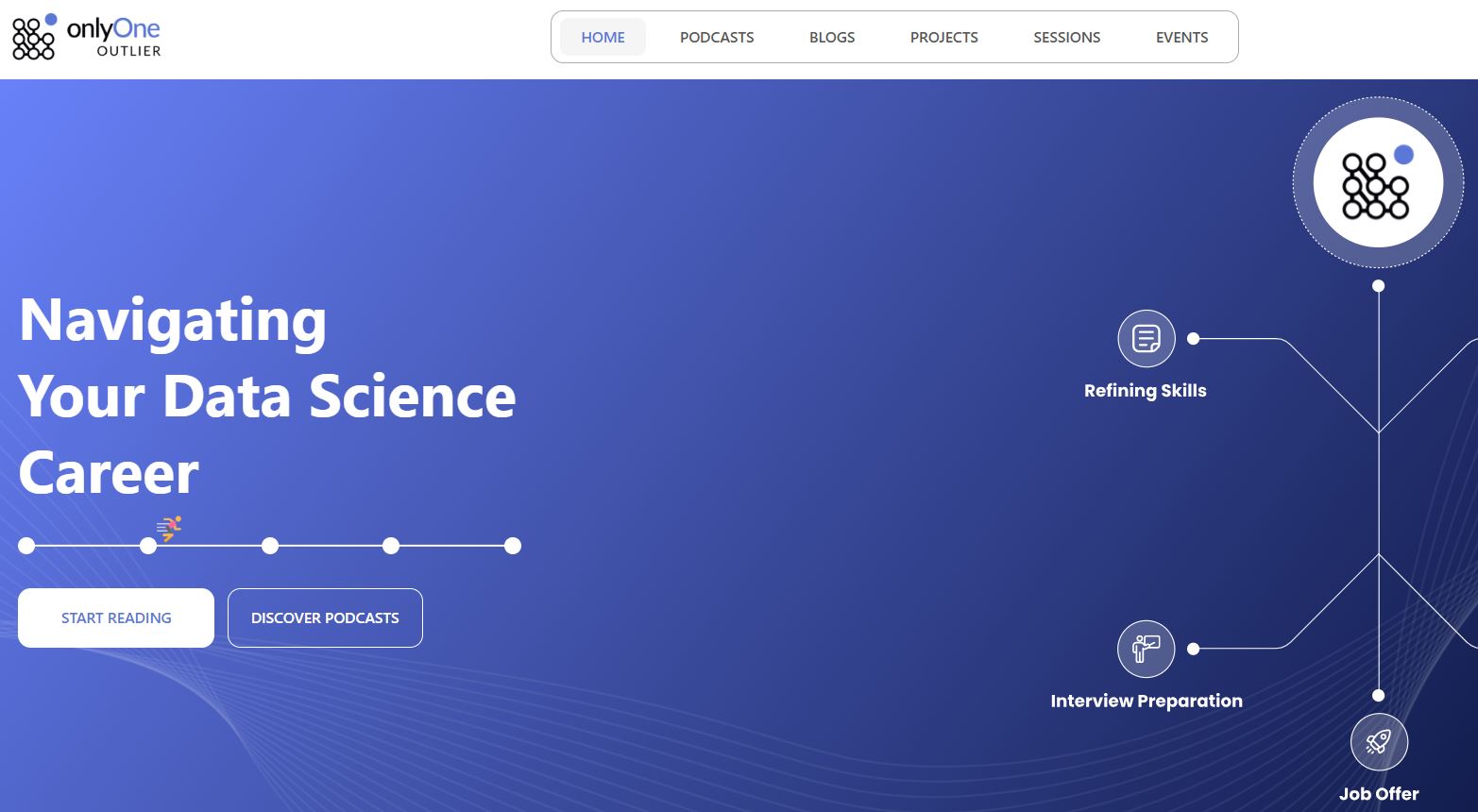Click the Job Offer rocket icon
Viewport: 1478px width, 812px height.
point(1379,741)
